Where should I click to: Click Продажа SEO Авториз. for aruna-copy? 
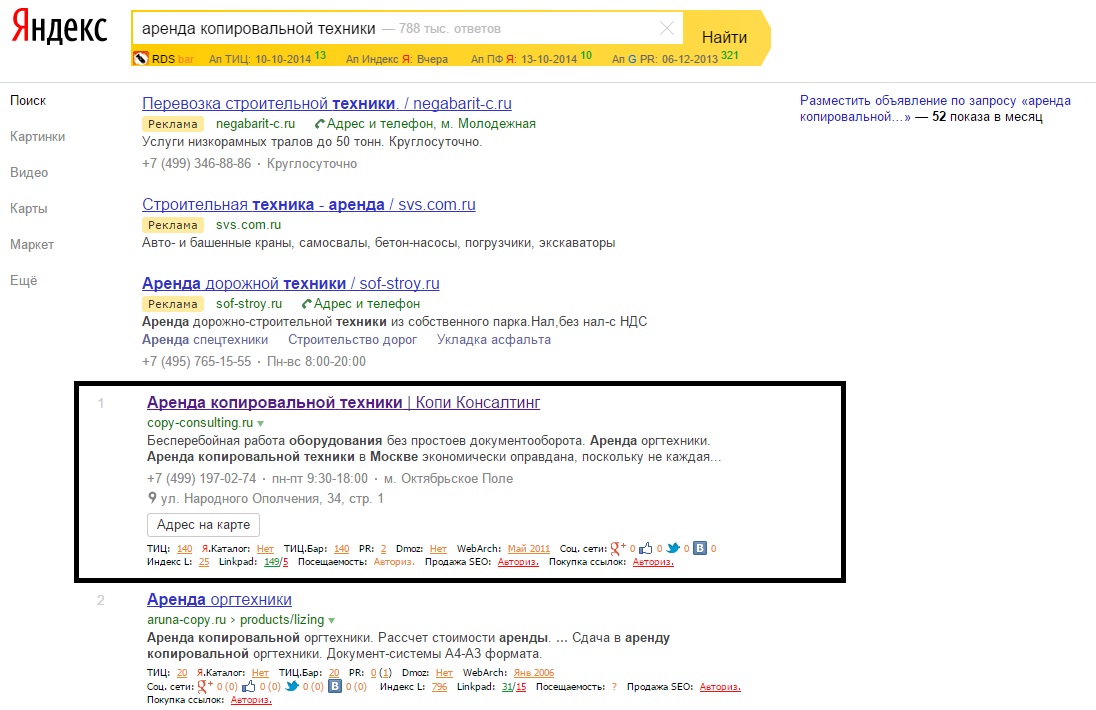[x=720, y=687]
